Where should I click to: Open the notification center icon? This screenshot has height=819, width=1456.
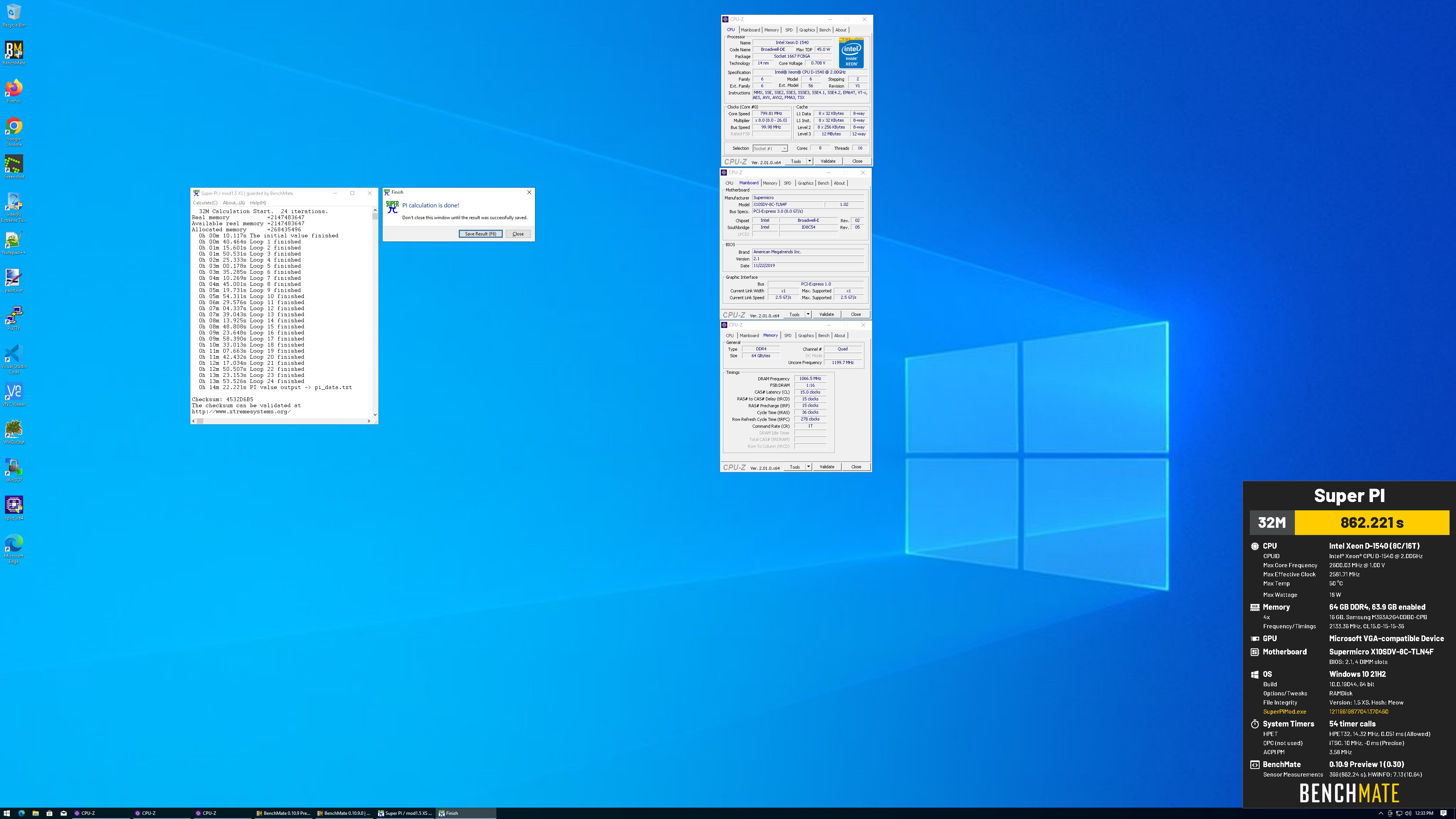point(1443,813)
